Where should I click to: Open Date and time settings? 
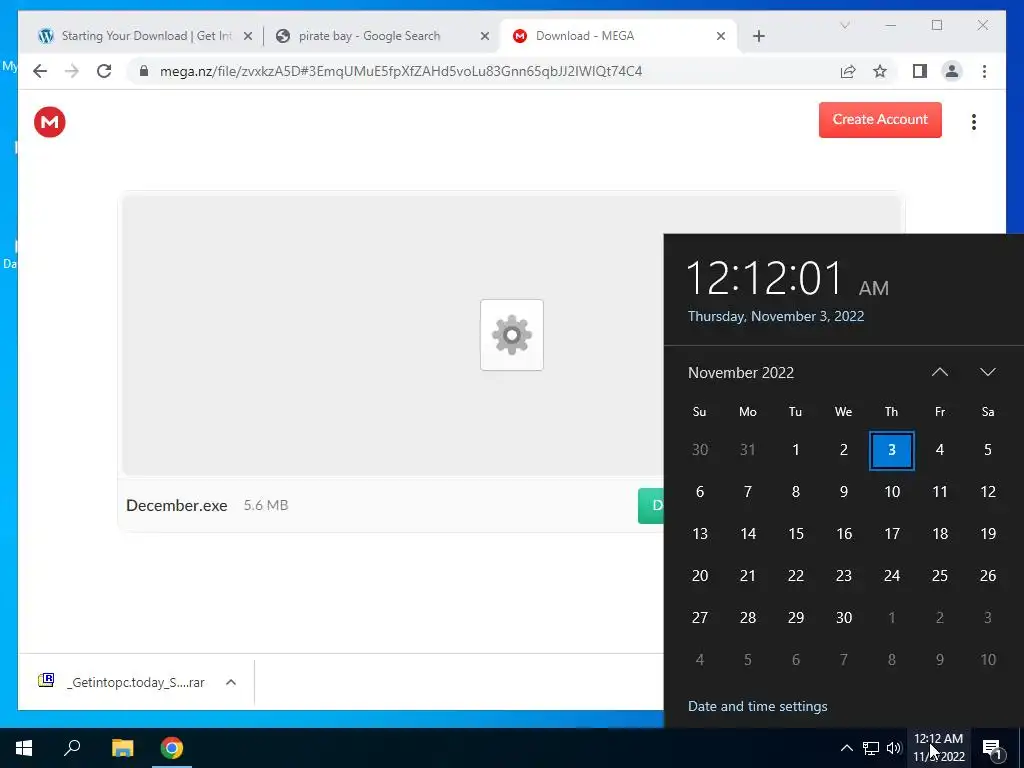757,706
